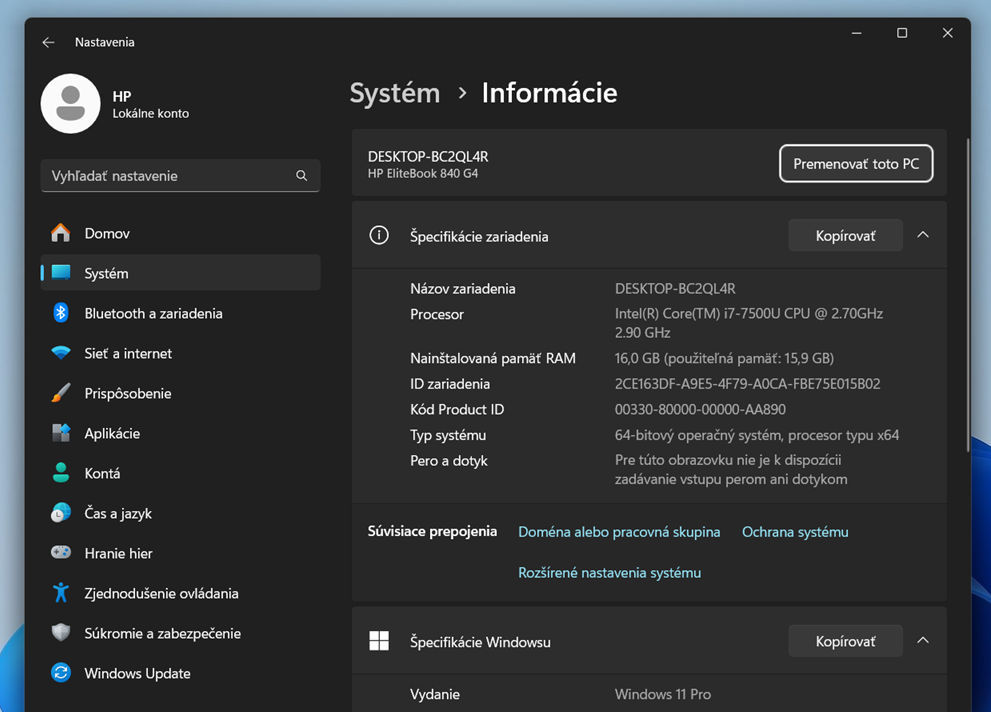
Task: Select Súkromie a zabezpečenie menu item
Action: (x=162, y=633)
